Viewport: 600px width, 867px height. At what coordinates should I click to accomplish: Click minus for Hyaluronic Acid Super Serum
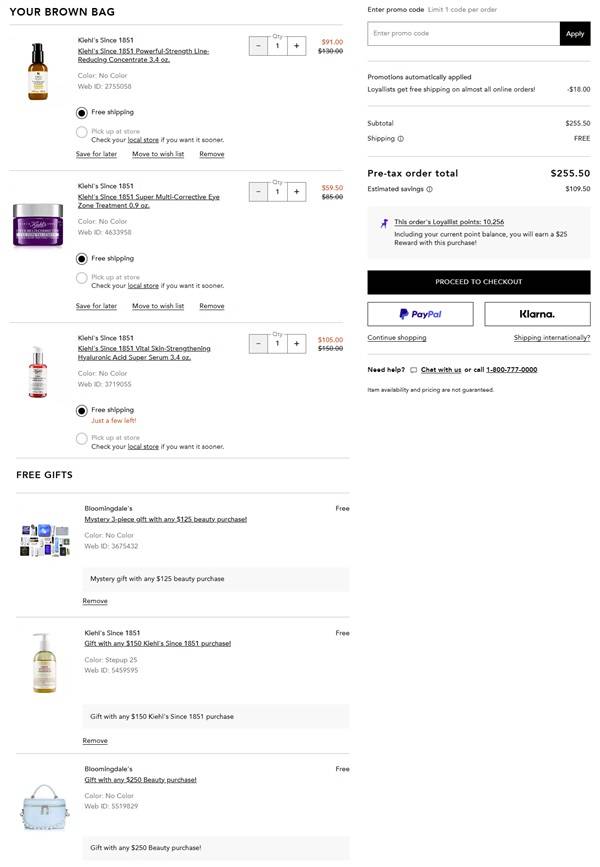click(x=258, y=343)
